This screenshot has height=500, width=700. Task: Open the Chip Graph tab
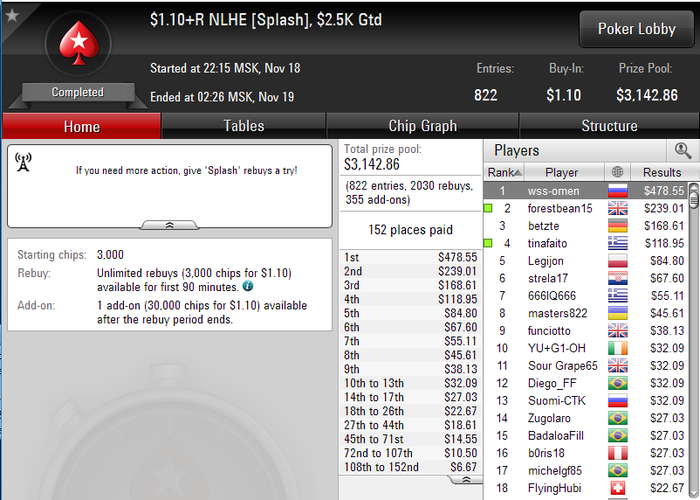coord(422,126)
